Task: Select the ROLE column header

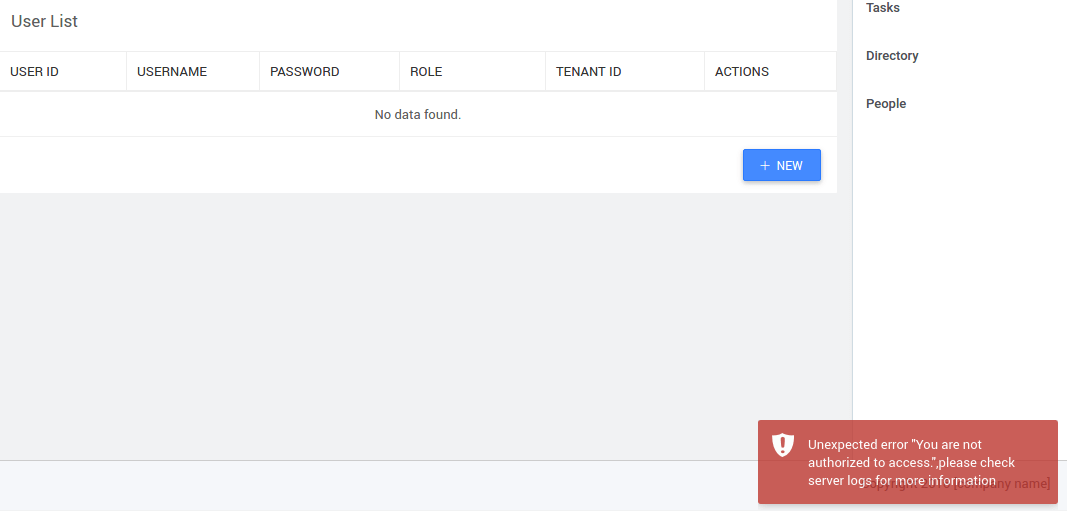Action: point(426,72)
